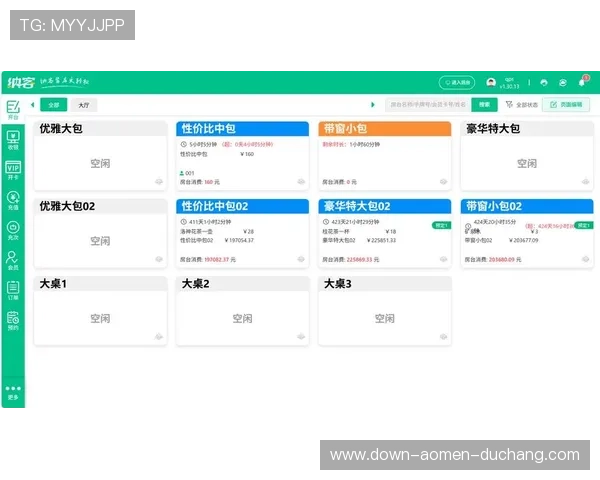This screenshot has width=600, height=480.
Task: Open the 充次 sidebar icon
Action: click(13, 230)
